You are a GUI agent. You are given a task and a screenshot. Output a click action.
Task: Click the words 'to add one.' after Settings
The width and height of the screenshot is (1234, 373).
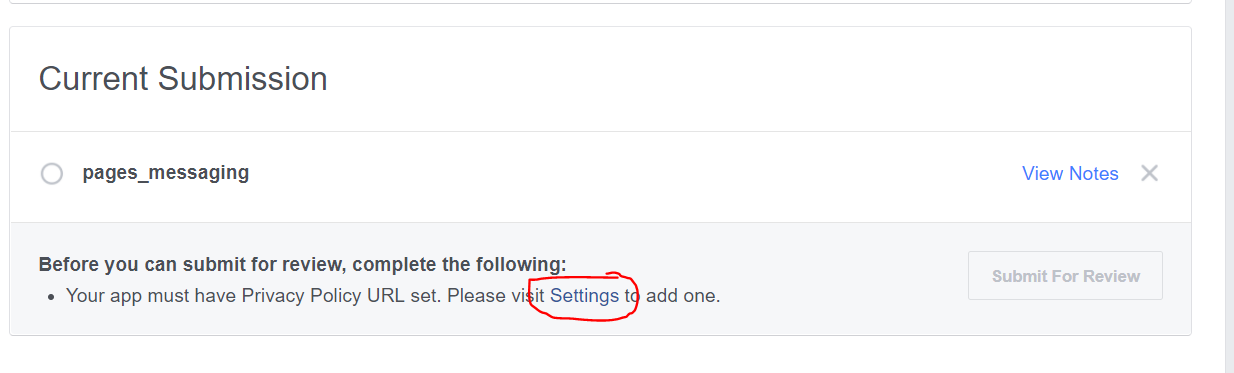tap(673, 295)
